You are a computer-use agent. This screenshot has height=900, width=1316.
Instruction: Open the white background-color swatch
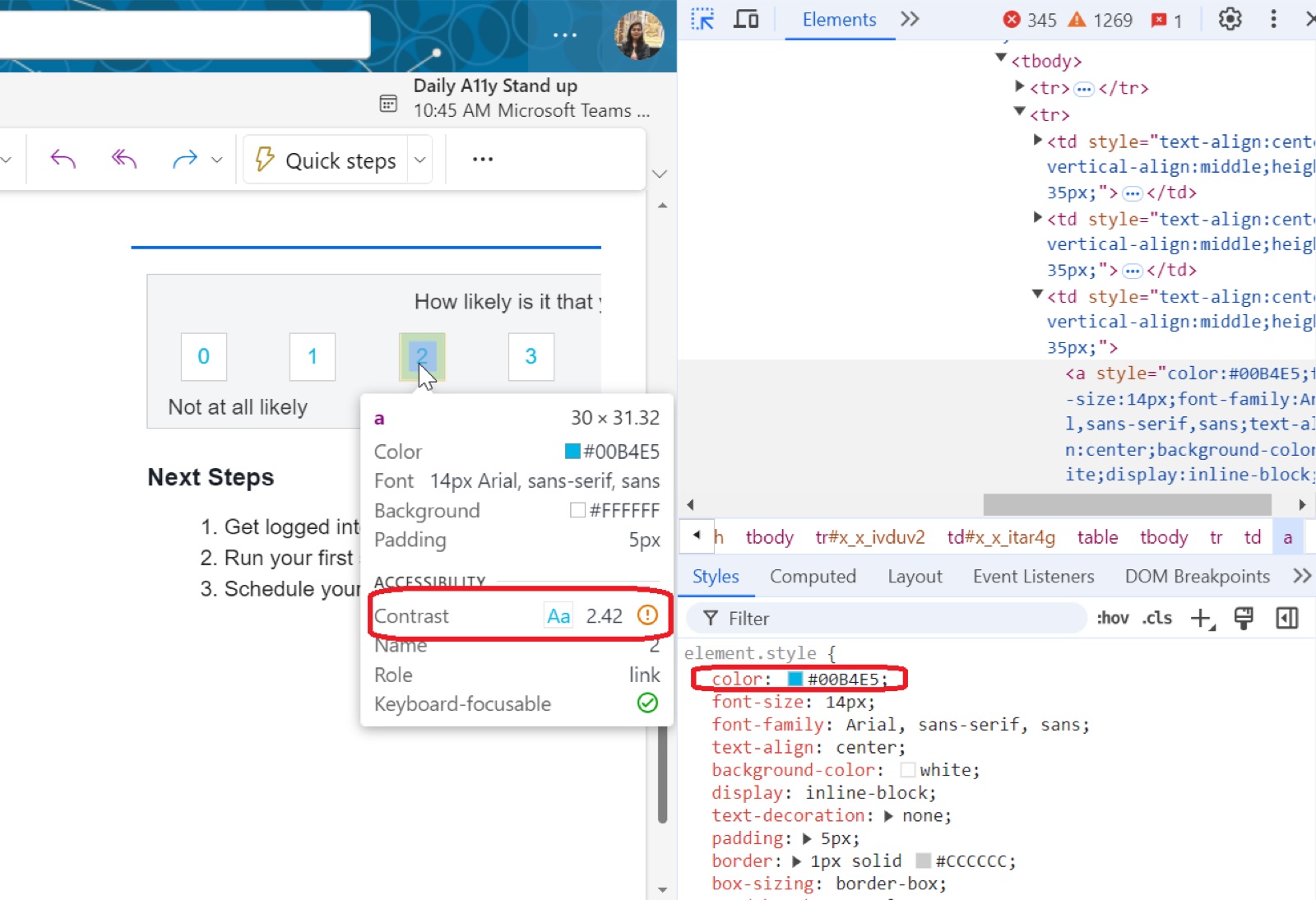coord(907,770)
